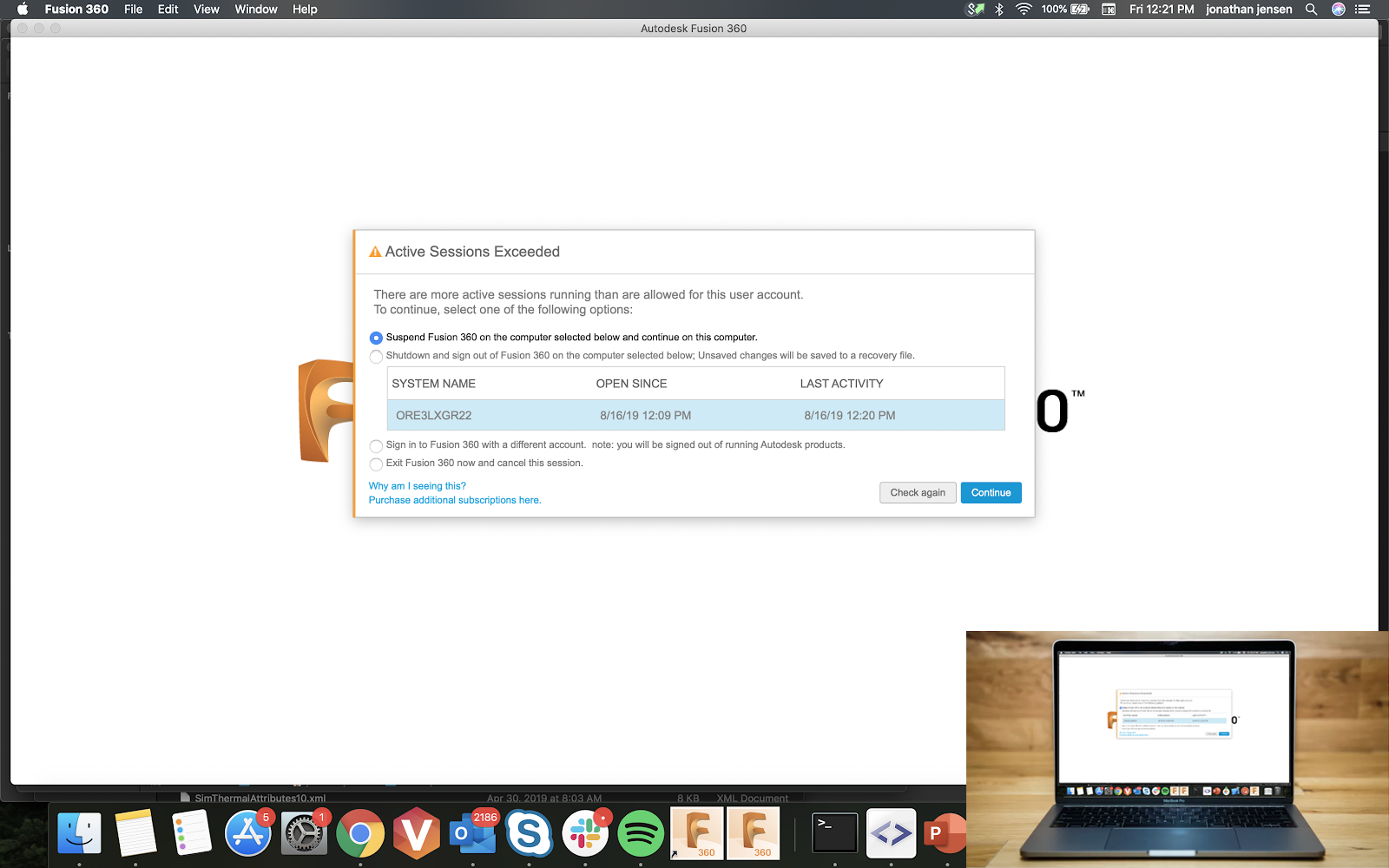Open Finder from the Dock

click(79, 833)
